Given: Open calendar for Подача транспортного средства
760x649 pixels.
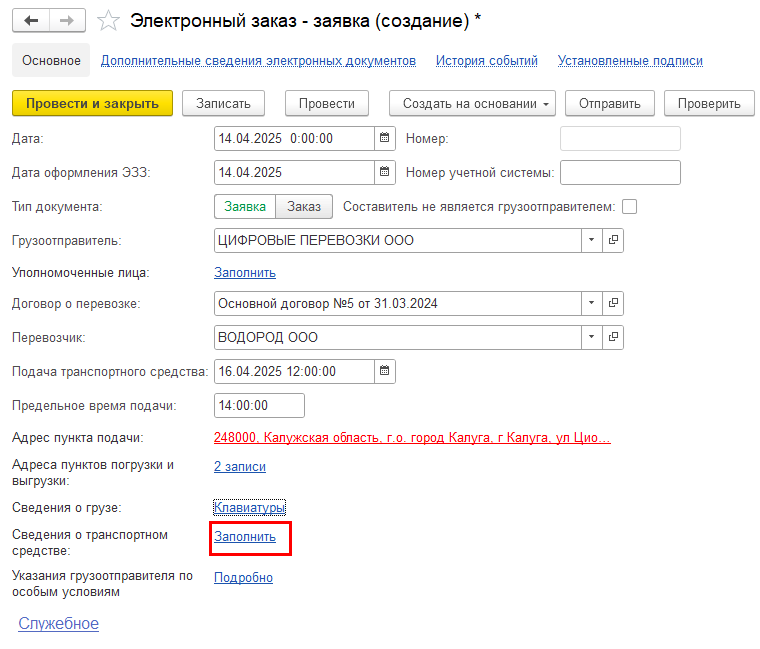Looking at the screenshot, I should tap(385, 371).
